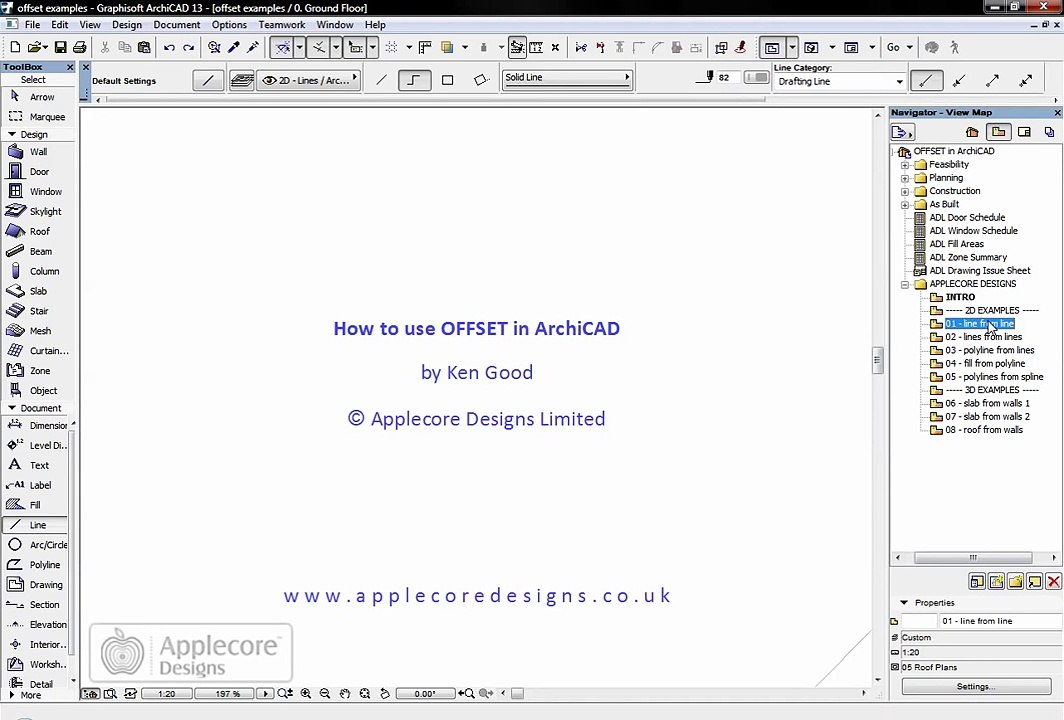Collapse the Design section in ToolBox
The image size is (1064, 720).
click(x=12, y=134)
